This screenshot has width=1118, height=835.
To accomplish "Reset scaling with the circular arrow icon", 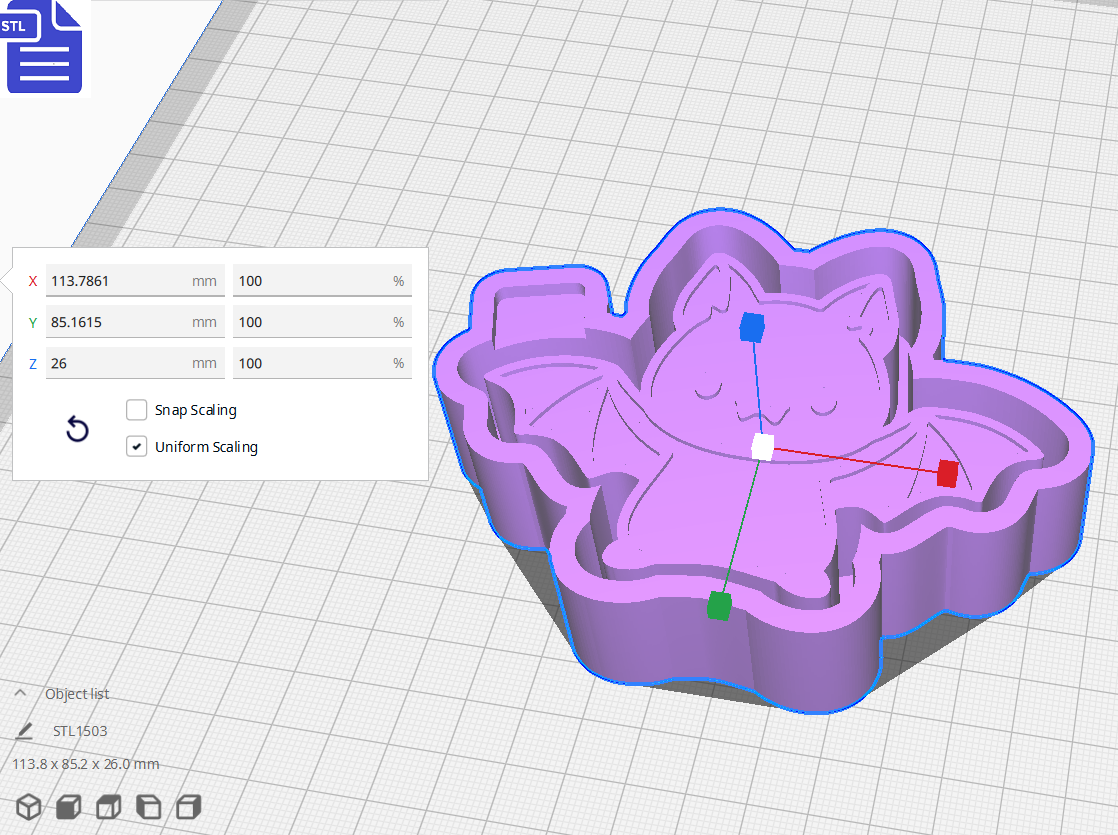I will click(x=78, y=428).
